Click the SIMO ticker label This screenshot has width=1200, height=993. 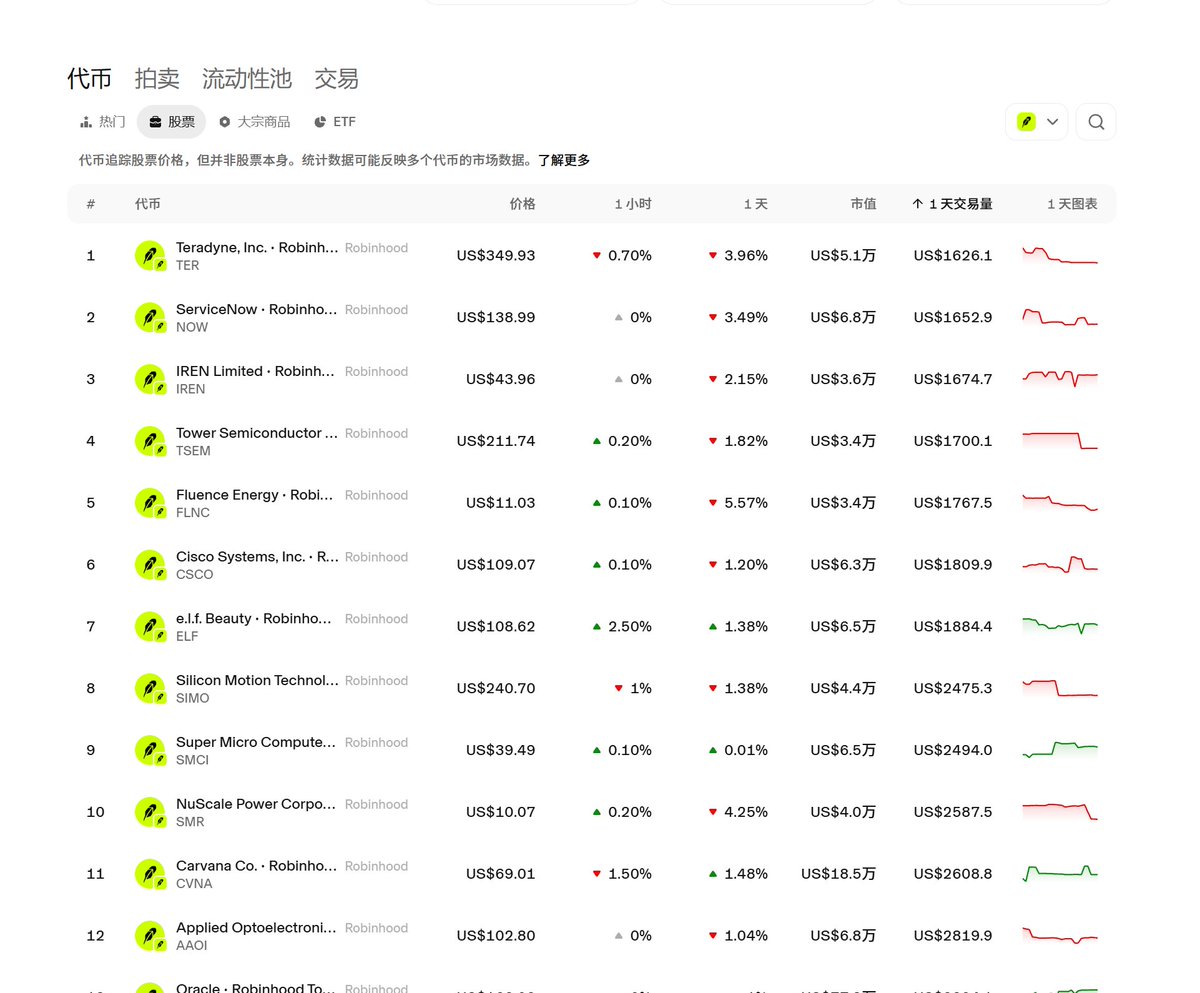coord(193,698)
